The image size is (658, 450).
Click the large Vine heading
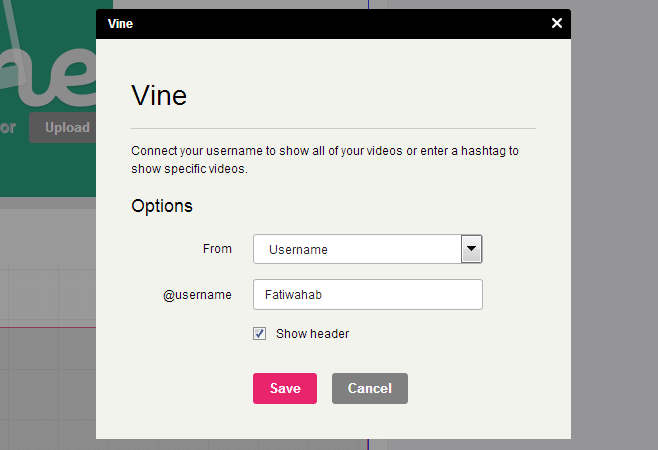coord(159,96)
